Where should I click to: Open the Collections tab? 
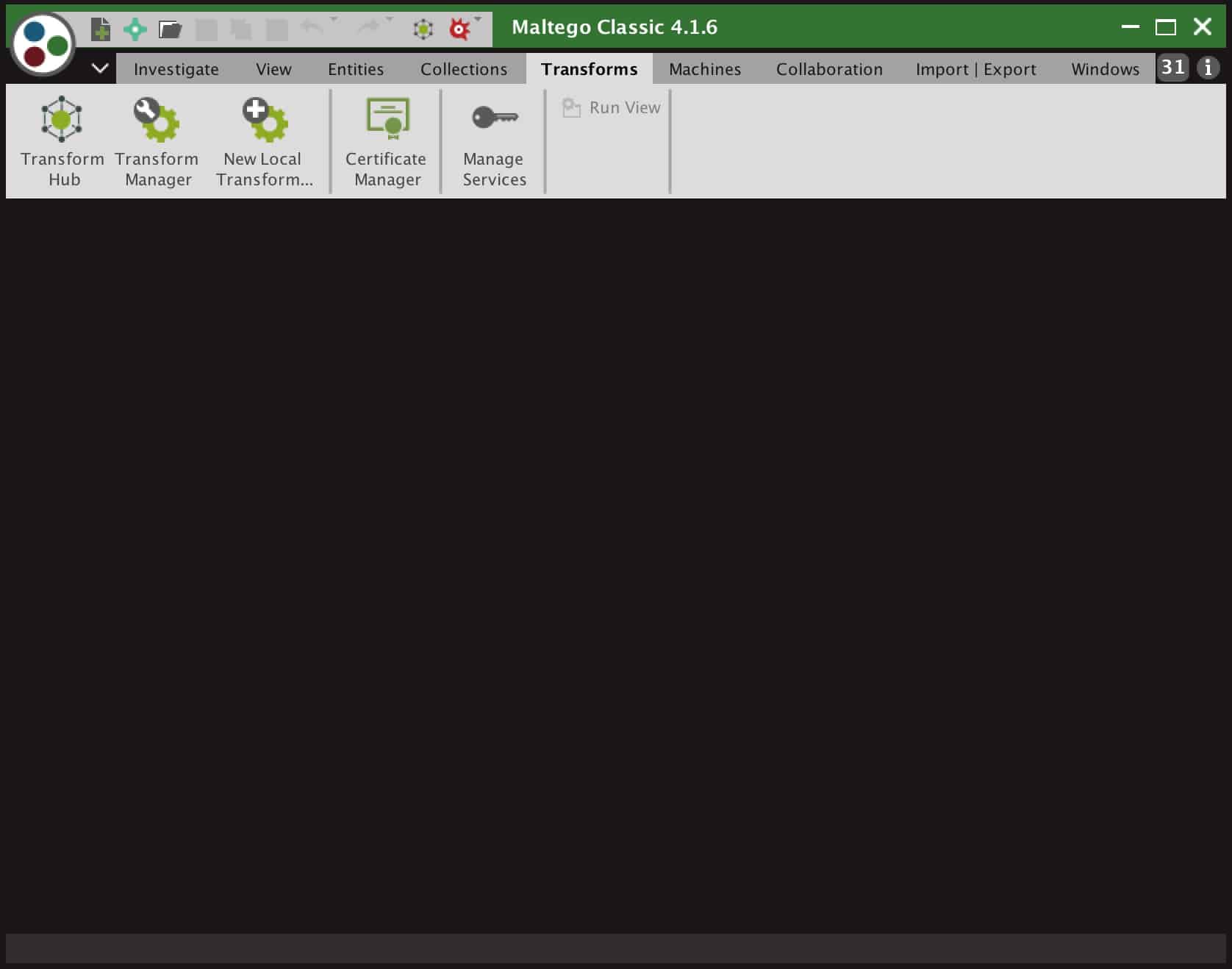pyautogui.click(x=464, y=69)
